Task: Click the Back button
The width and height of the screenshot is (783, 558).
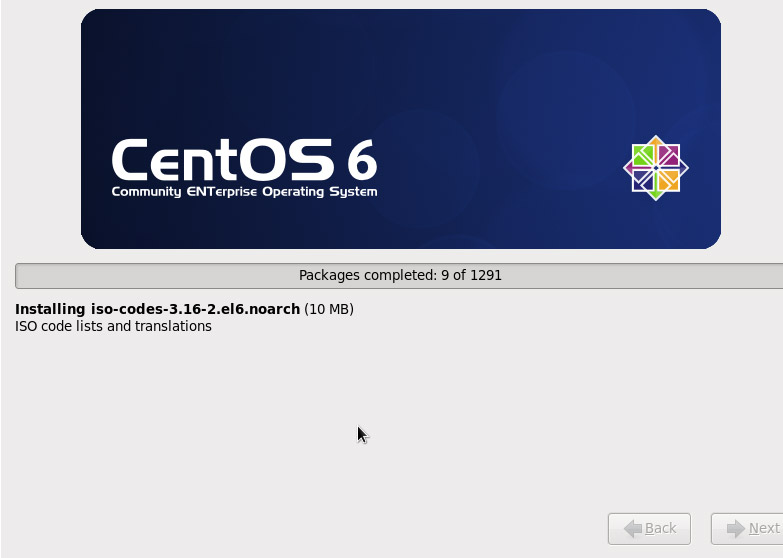Action: (649, 529)
